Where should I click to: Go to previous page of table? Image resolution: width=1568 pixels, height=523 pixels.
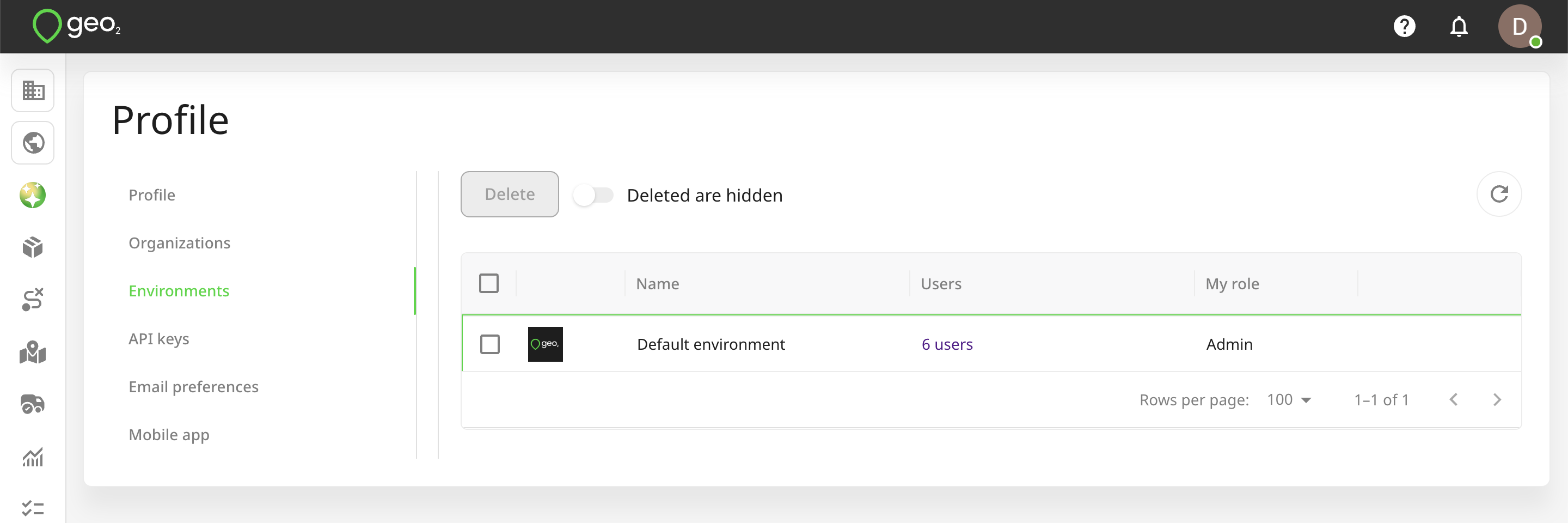click(x=1454, y=399)
